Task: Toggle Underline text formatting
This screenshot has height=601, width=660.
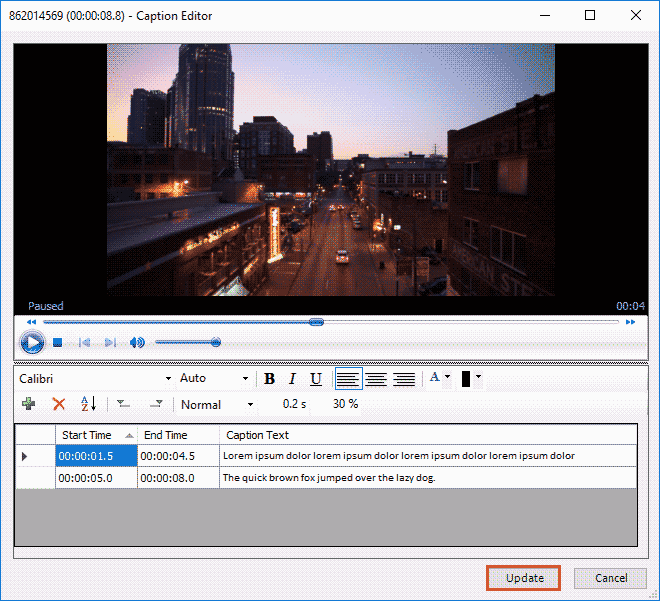Action: click(x=316, y=379)
